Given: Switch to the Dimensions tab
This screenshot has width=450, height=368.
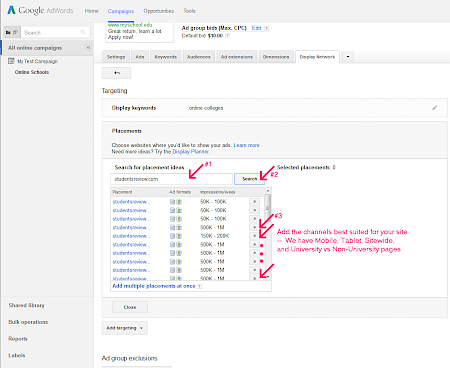Looking at the screenshot, I should pos(276,57).
